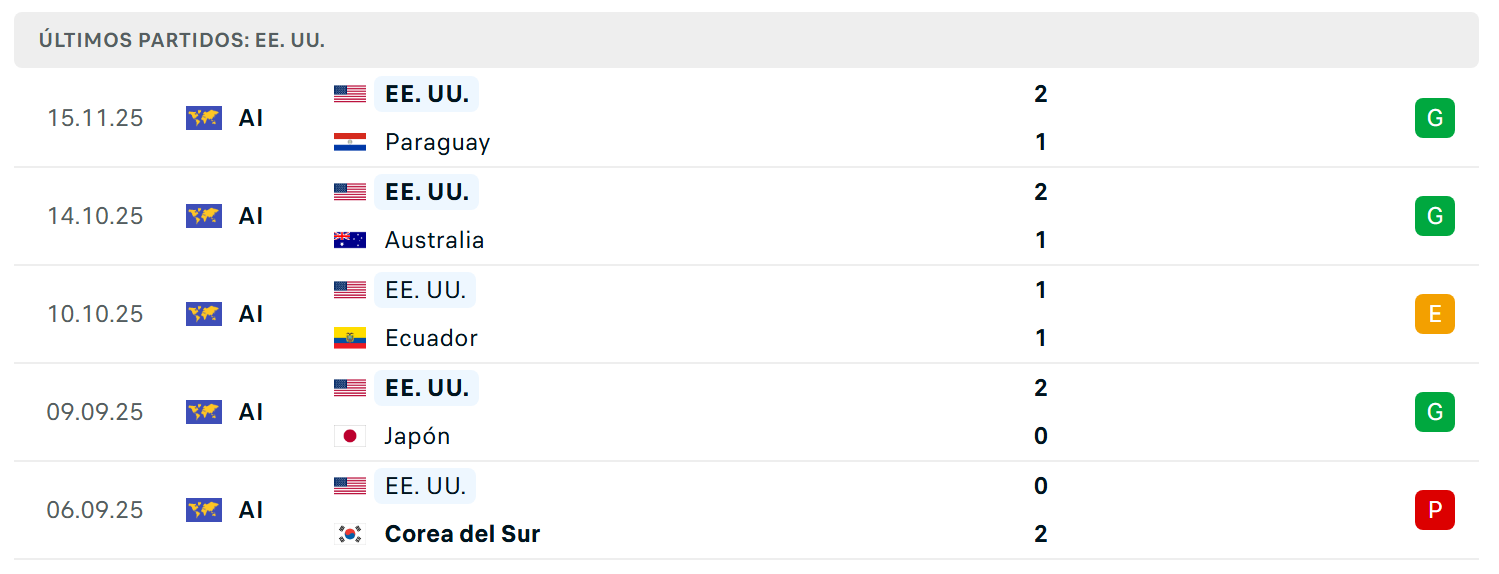
Task: Click the Ecuador flag icon
Action: coord(350,338)
